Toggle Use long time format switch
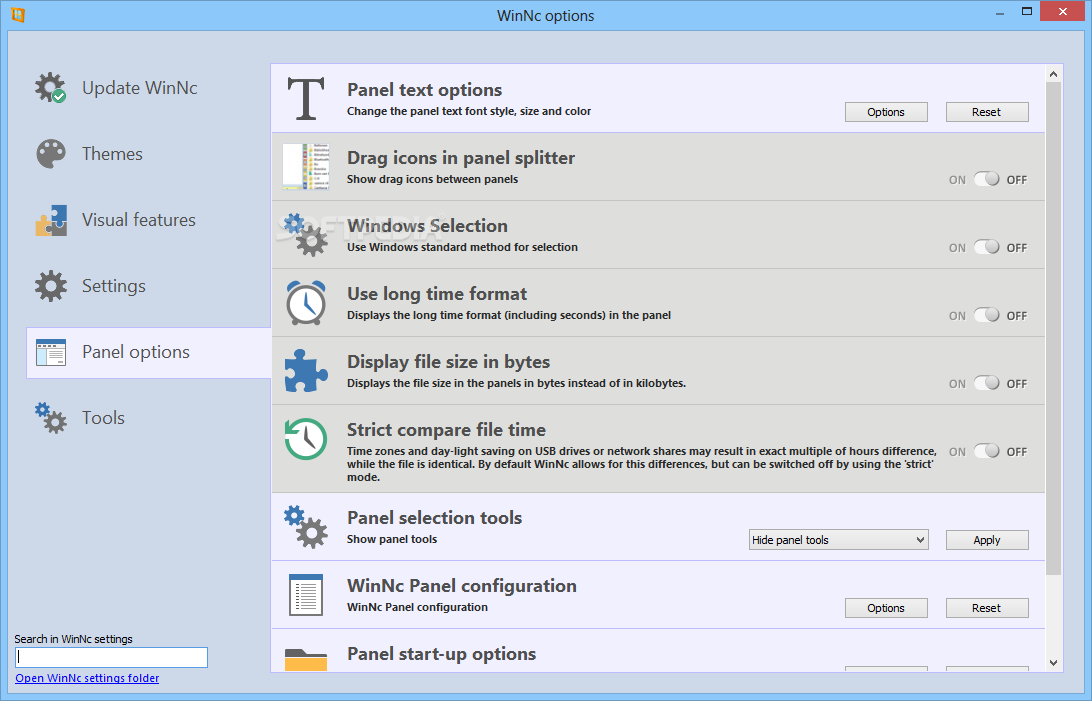The width and height of the screenshot is (1092, 701). click(x=987, y=315)
